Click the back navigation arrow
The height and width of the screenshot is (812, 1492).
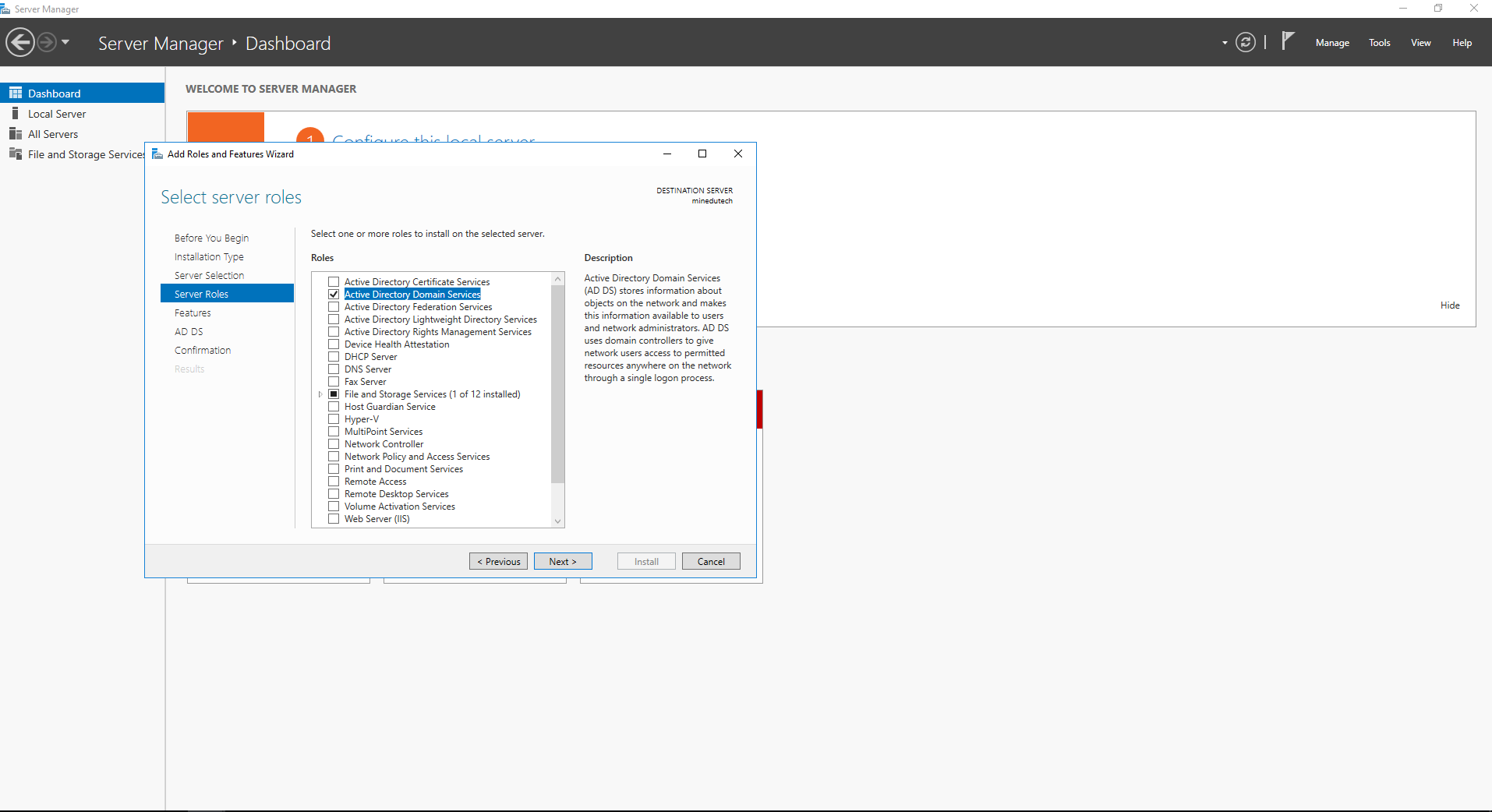coord(21,42)
